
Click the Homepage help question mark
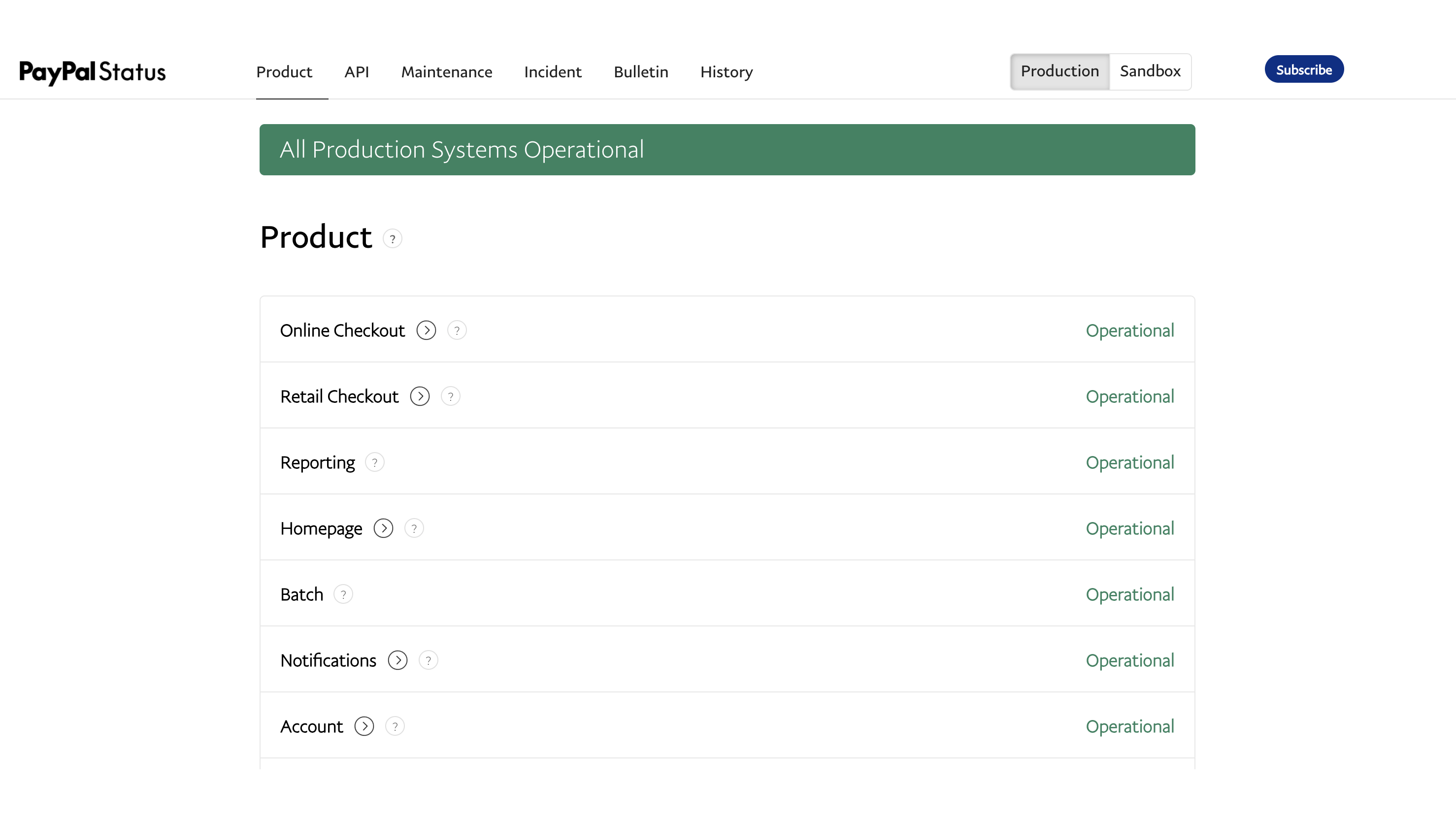pyautogui.click(x=414, y=528)
